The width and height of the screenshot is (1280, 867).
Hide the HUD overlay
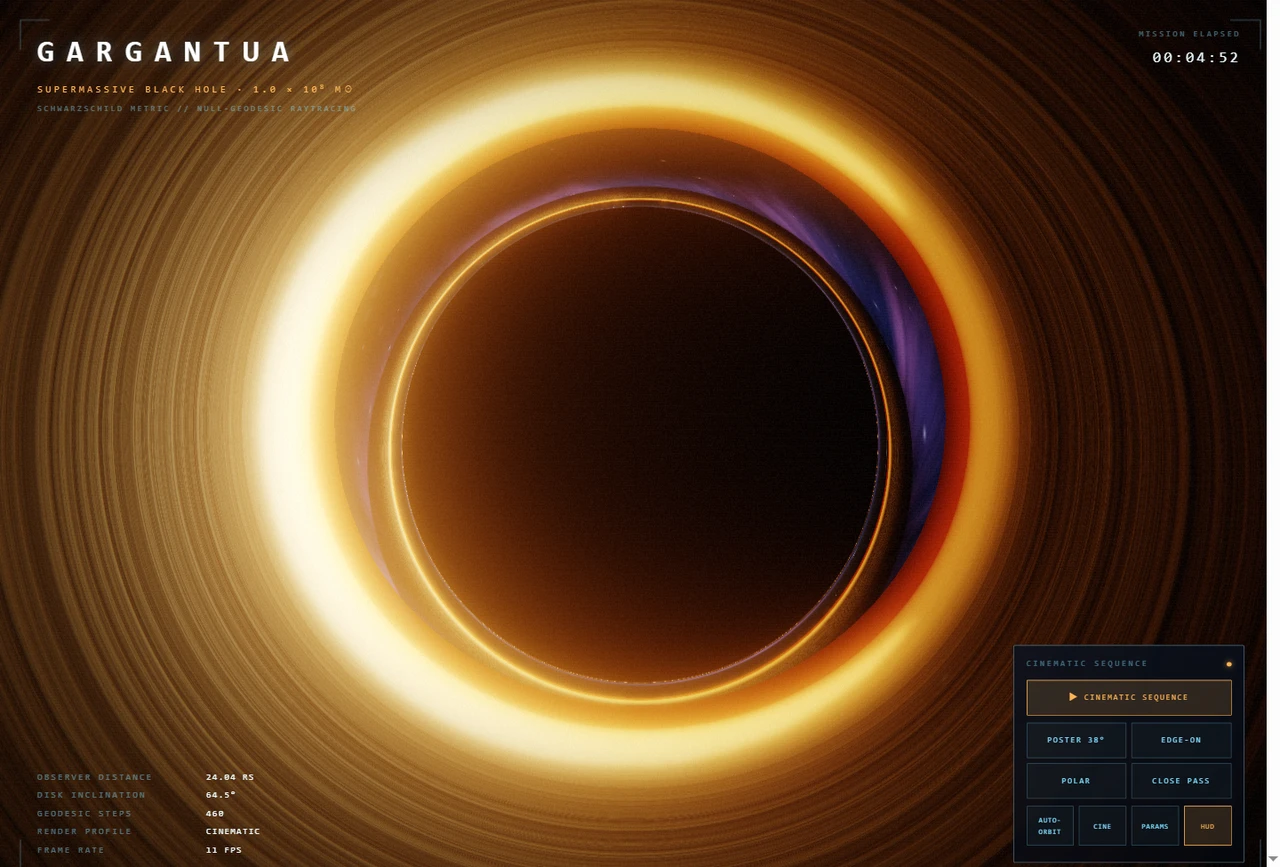tap(1207, 826)
